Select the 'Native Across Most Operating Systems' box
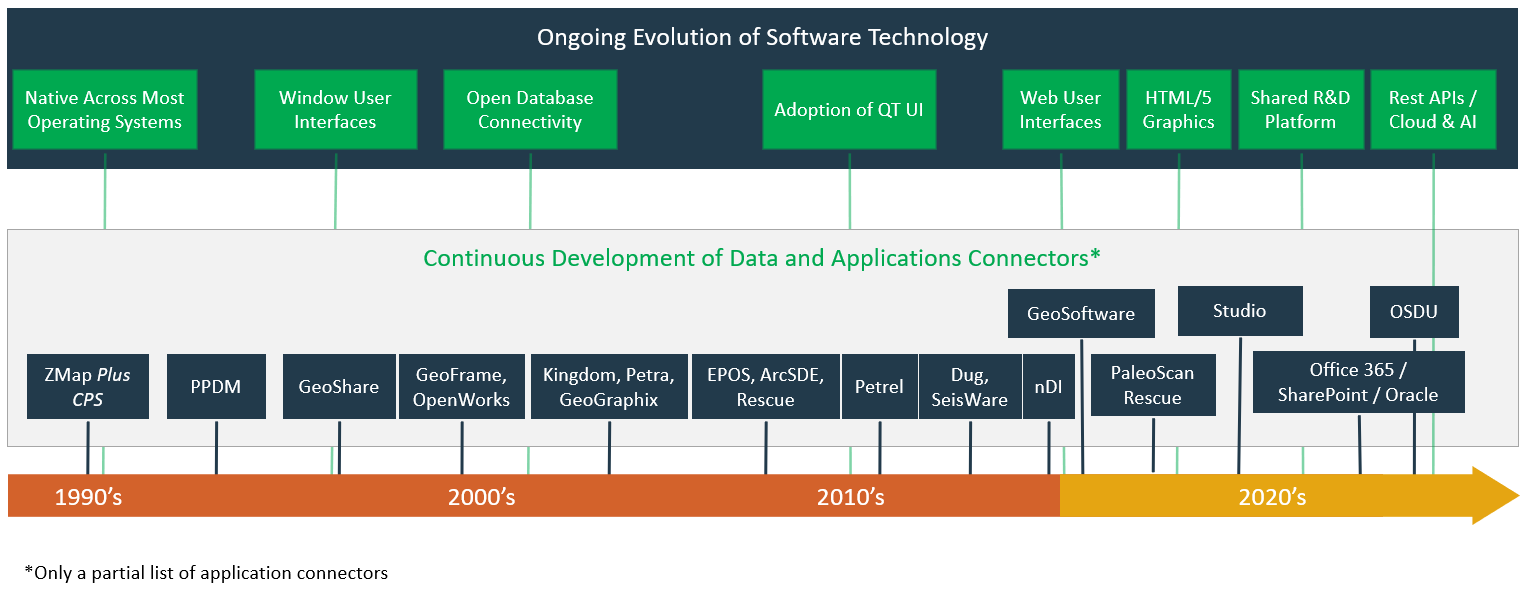 click(x=105, y=110)
